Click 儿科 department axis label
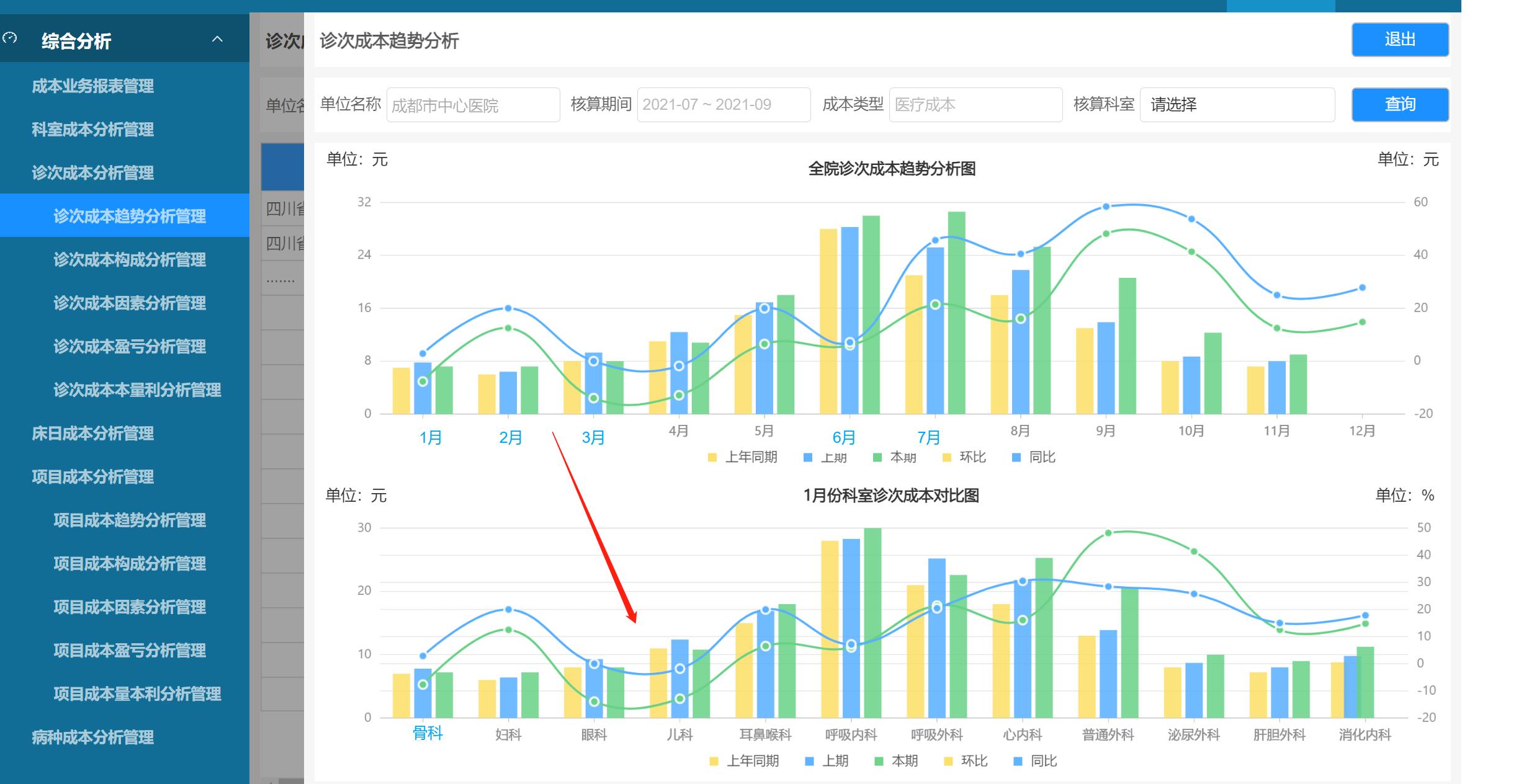This screenshot has height=784, width=1529. pyautogui.click(x=679, y=735)
